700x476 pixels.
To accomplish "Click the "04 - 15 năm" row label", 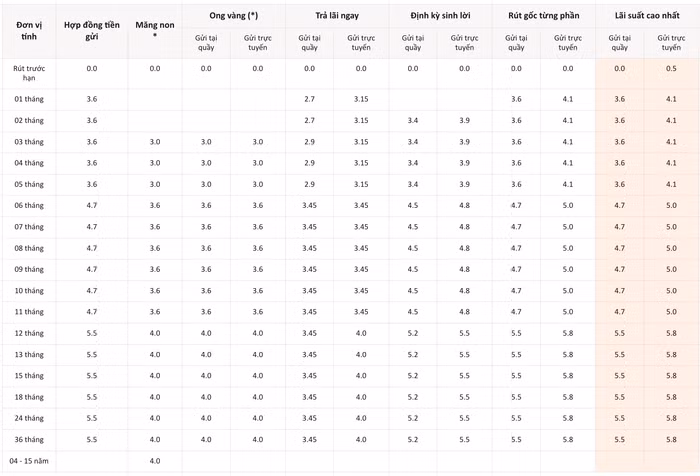I will click(x=28, y=460).
